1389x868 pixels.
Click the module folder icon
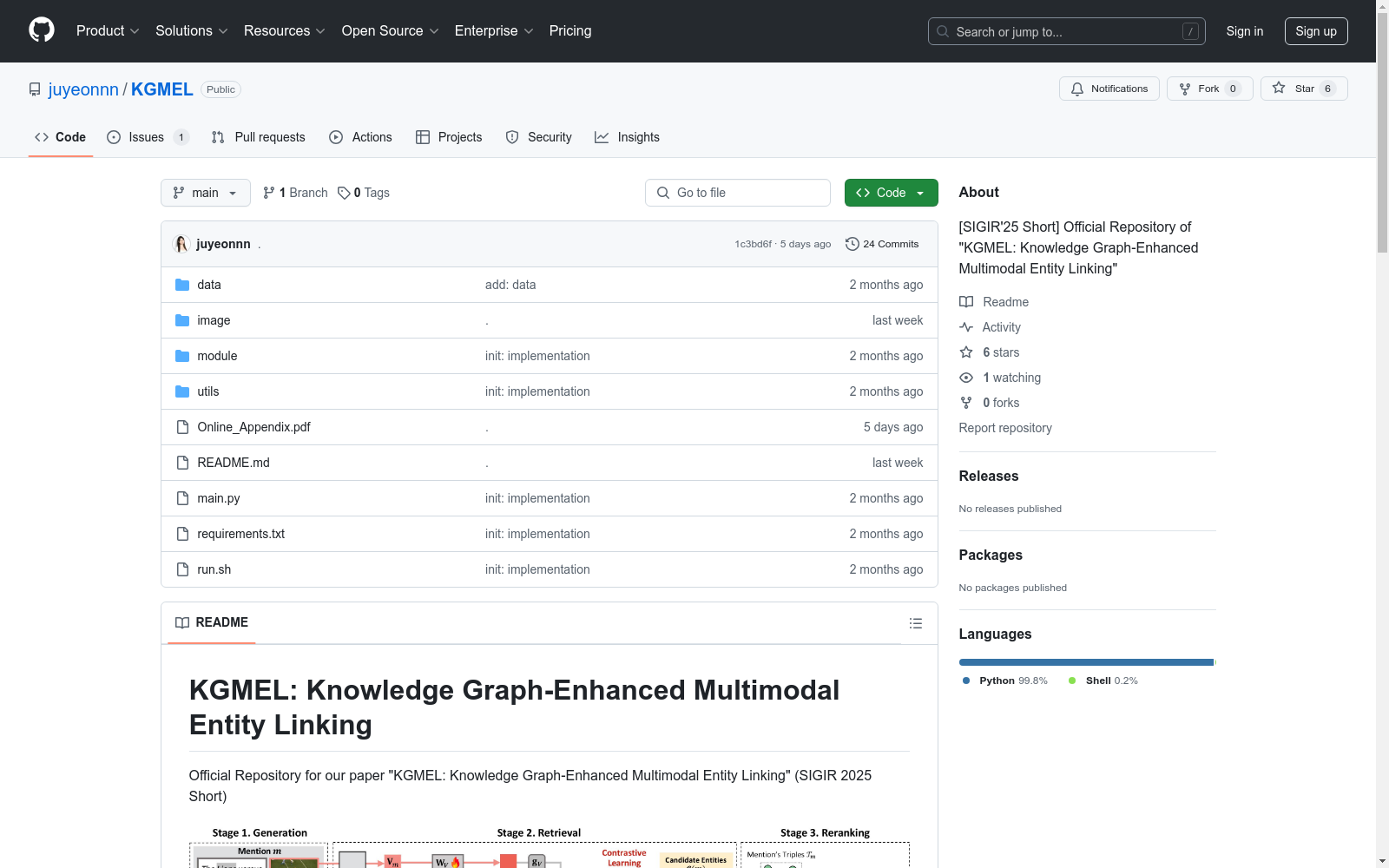[x=182, y=356]
